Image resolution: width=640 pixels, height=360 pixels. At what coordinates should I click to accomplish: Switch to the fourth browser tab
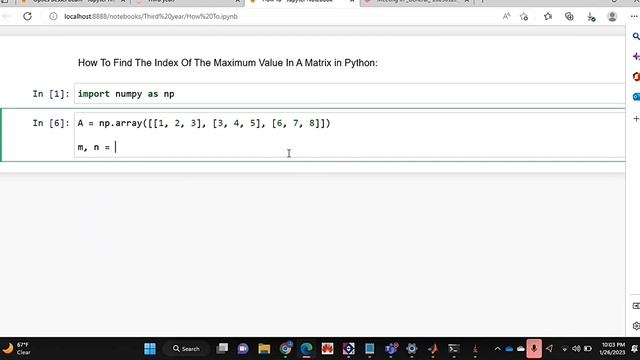(x=416, y=2)
